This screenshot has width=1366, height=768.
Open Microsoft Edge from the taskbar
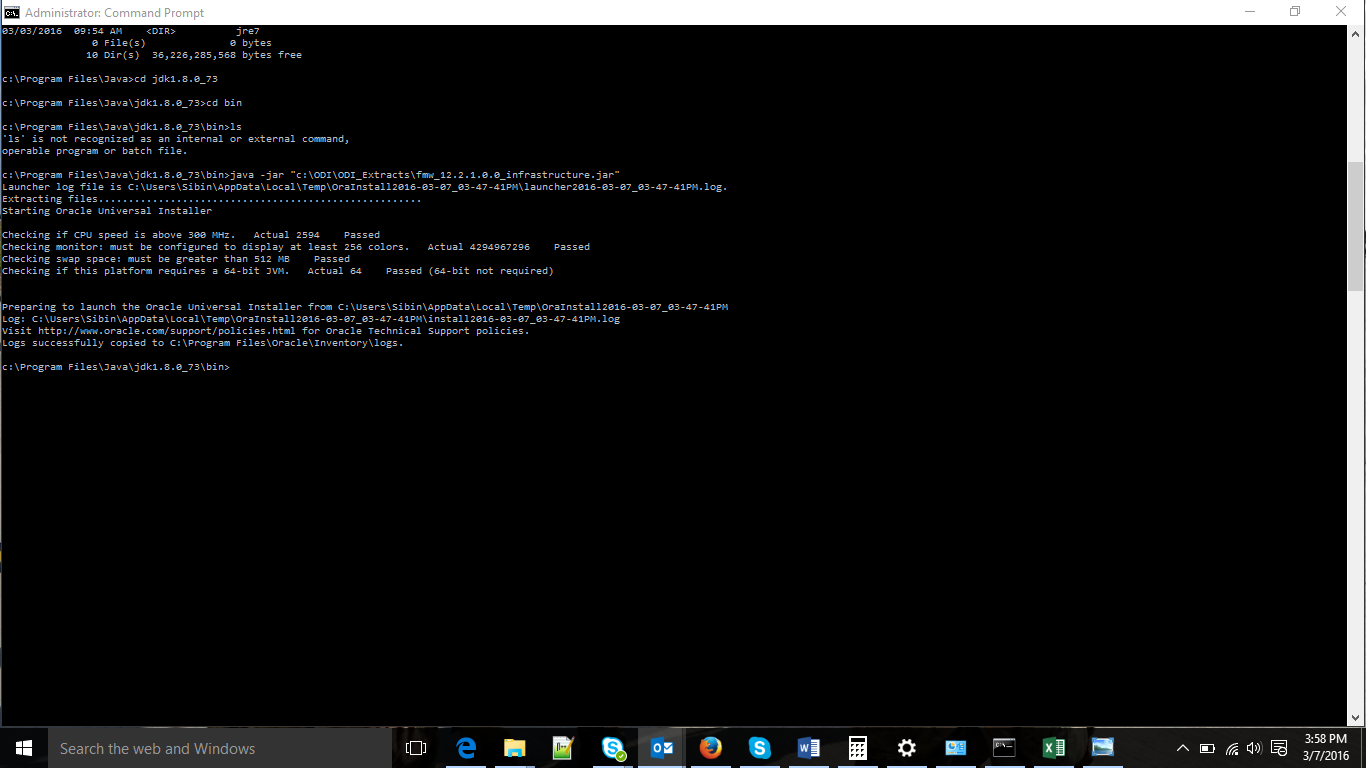coord(466,747)
